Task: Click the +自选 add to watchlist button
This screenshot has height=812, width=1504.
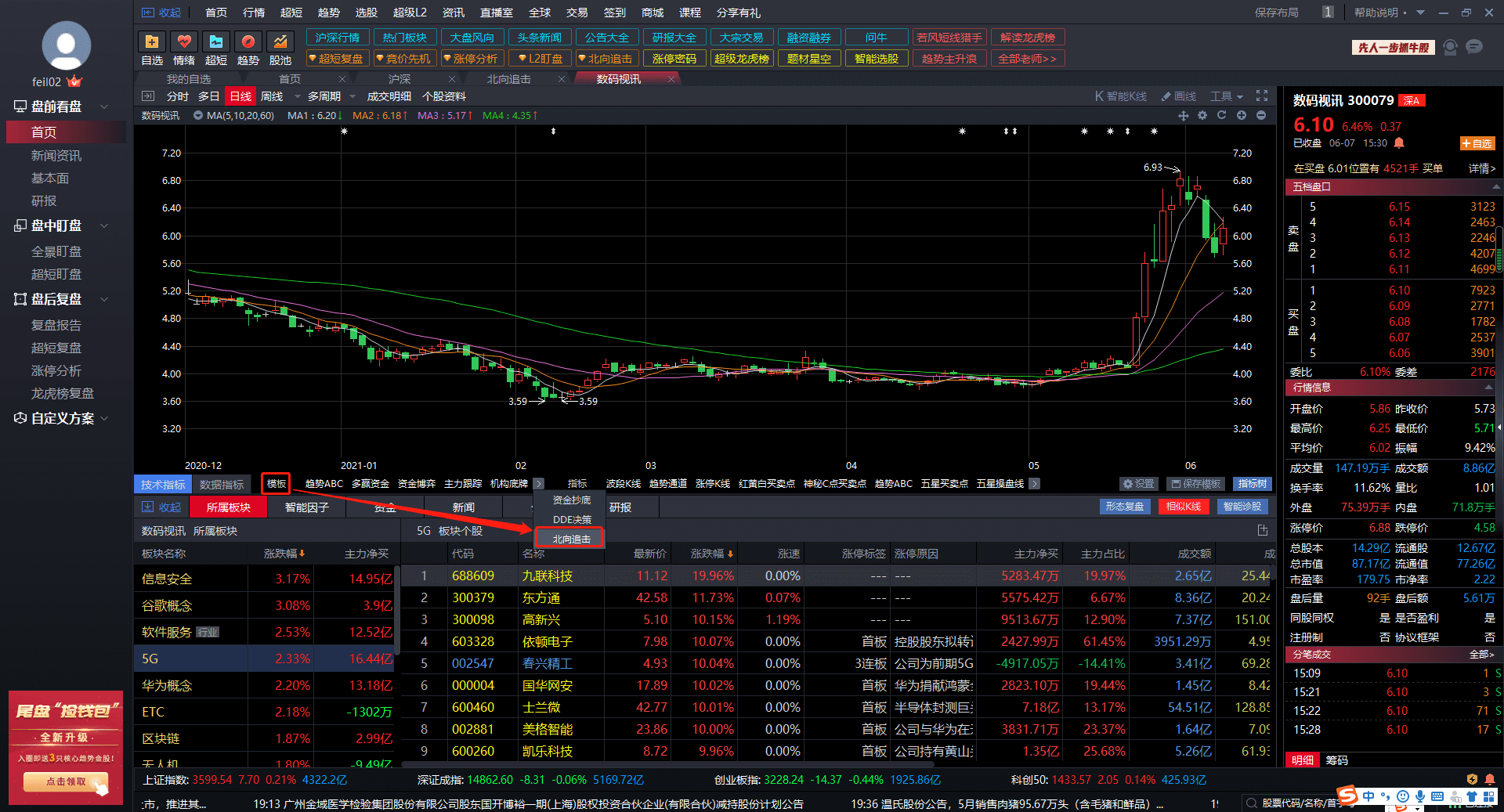Action: 1477,143
